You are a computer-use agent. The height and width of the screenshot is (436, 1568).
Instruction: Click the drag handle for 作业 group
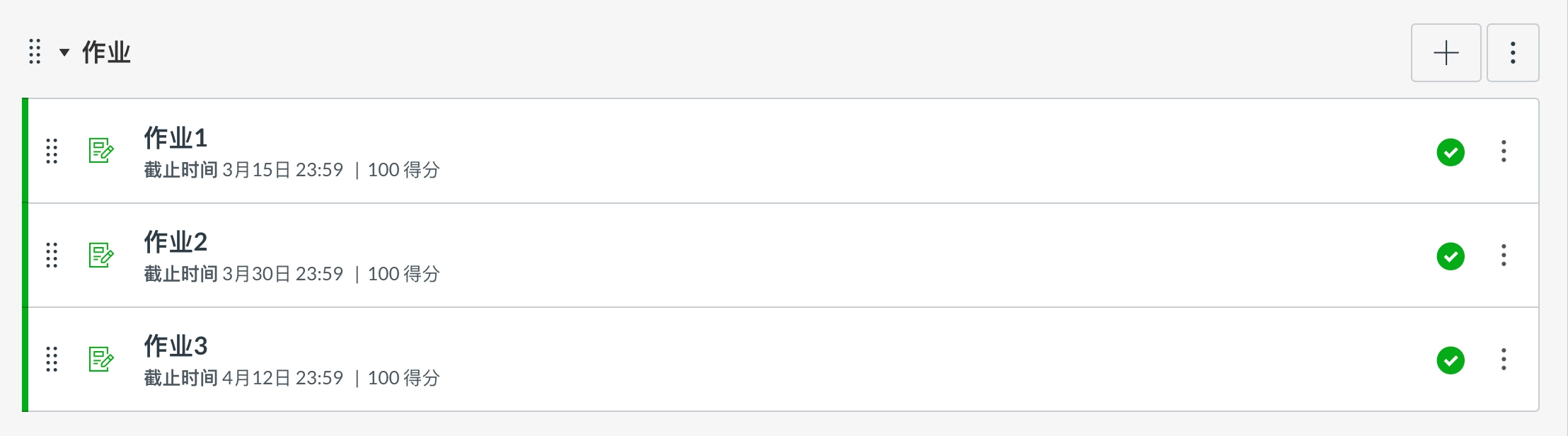(35, 52)
